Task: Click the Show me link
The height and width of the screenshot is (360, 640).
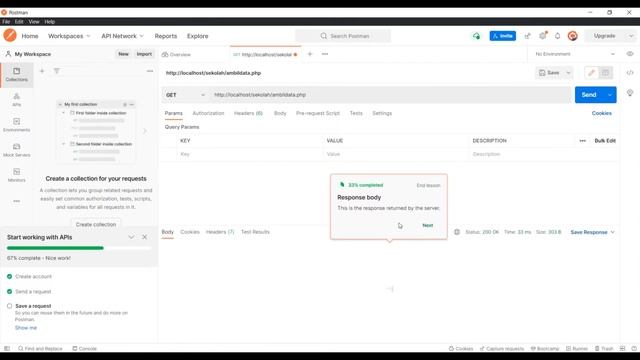Action: pos(26,328)
